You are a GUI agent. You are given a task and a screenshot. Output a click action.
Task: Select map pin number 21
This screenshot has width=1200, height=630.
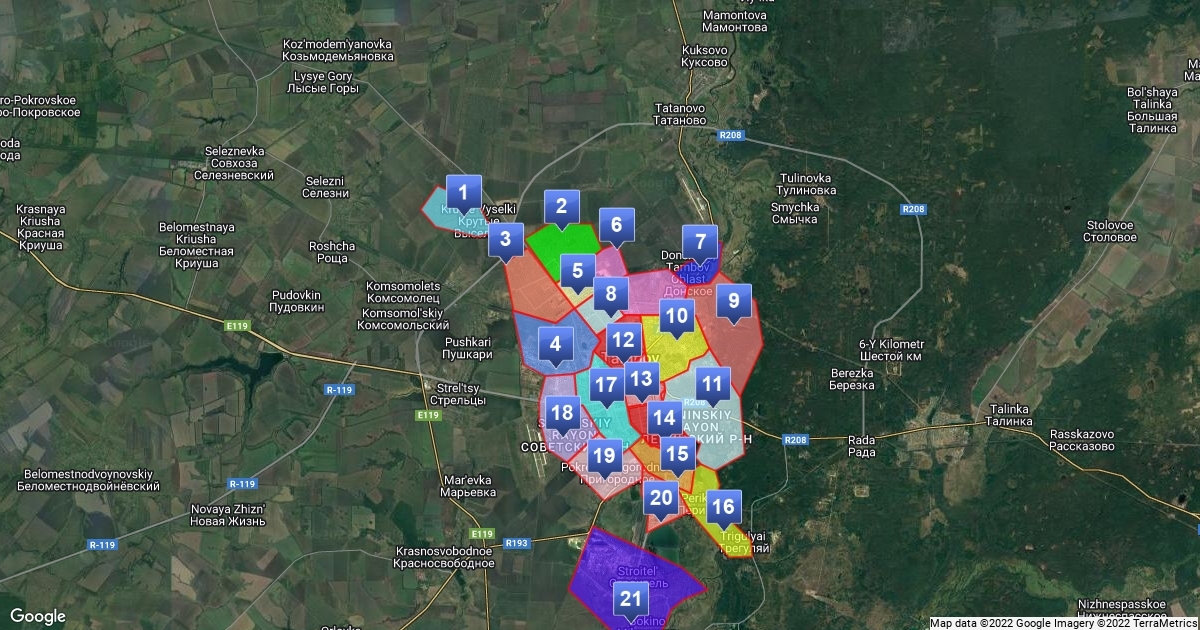click(631, 601)
